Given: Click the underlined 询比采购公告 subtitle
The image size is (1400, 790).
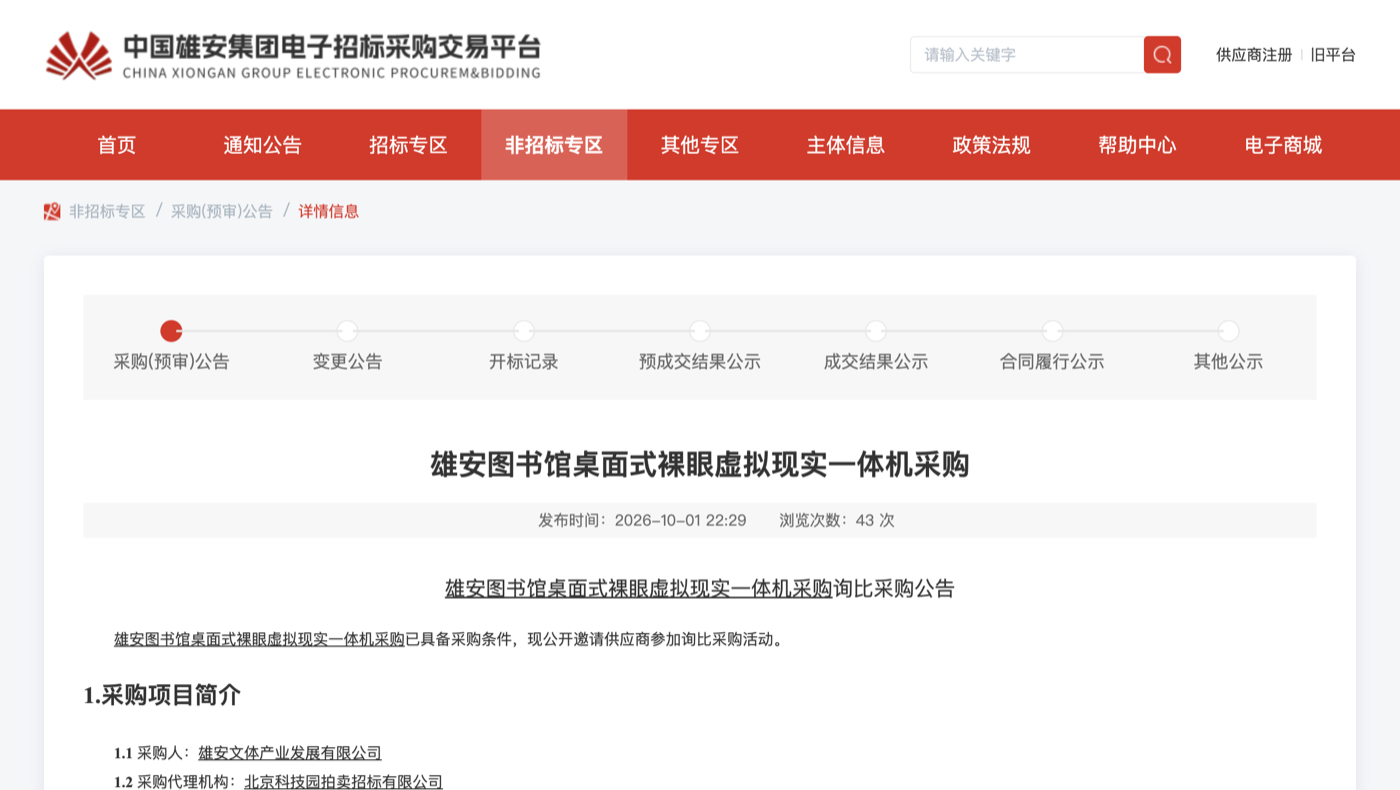Looking at the screenshot, I should click(700, 589).
